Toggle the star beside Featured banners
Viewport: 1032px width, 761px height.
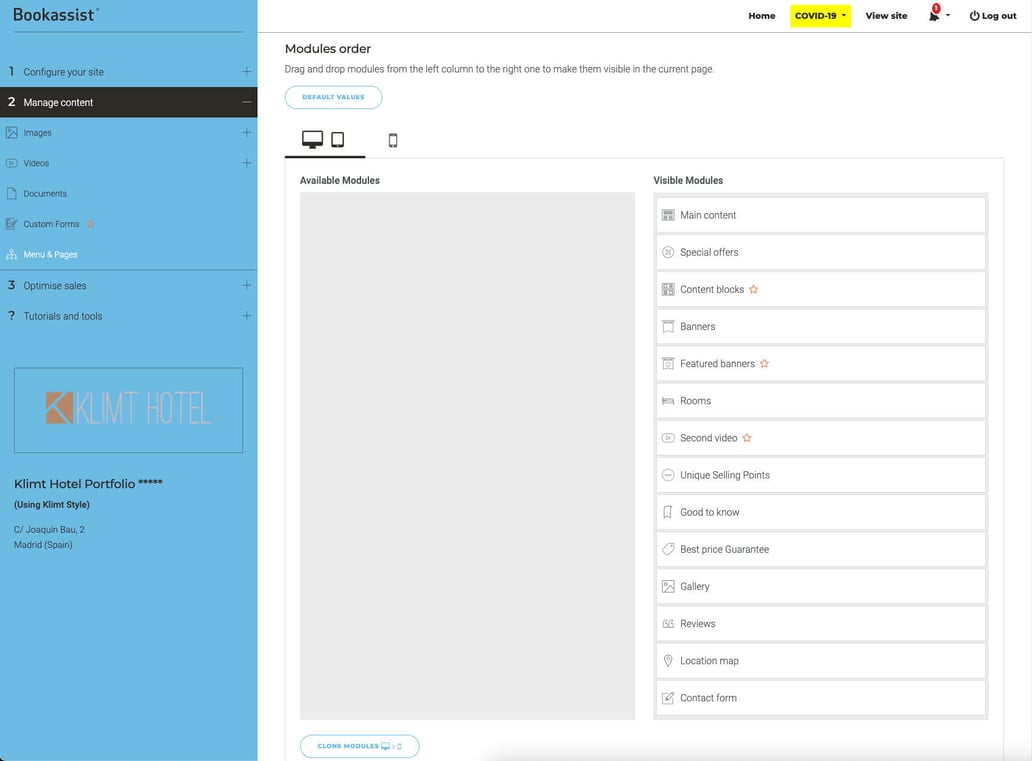tap(764, 363)
